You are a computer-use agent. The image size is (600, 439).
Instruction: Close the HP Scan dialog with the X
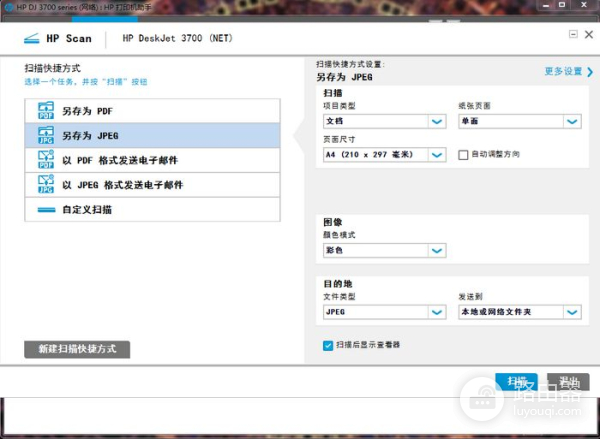coord(589,34)
